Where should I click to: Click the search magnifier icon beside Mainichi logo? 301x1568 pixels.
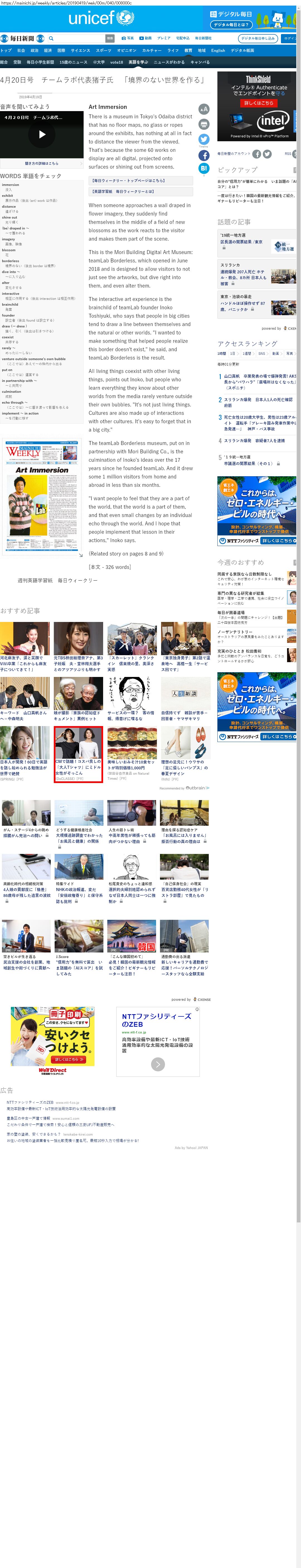51,38
